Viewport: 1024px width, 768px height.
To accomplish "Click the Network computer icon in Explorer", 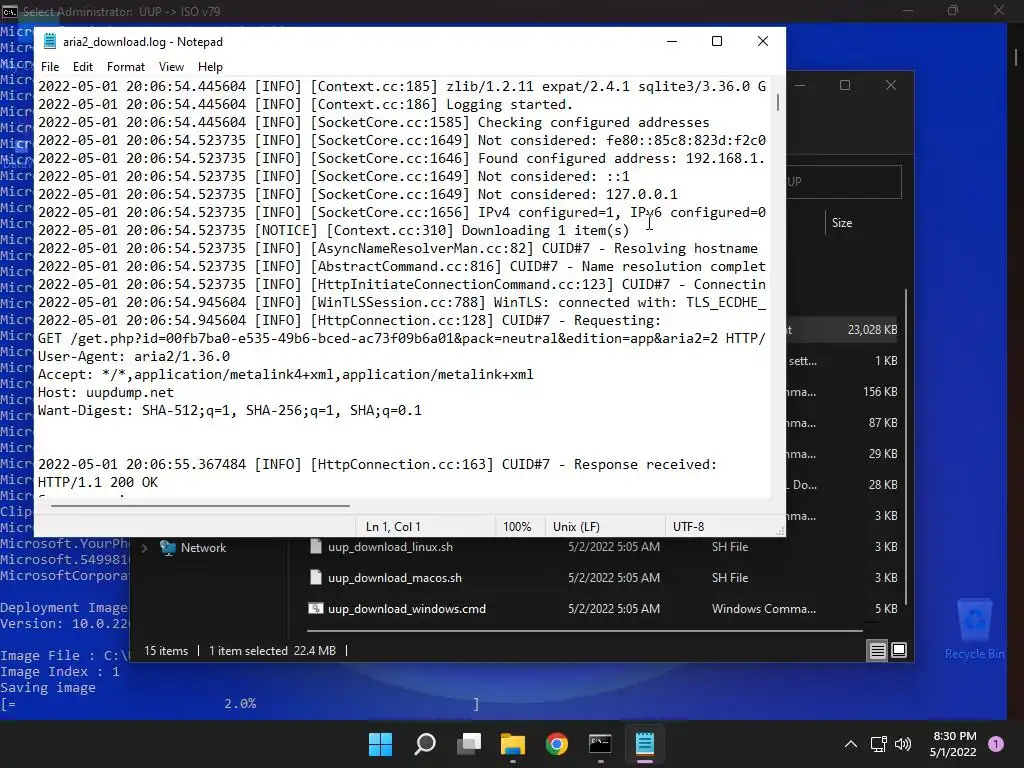I will point(168,548).
